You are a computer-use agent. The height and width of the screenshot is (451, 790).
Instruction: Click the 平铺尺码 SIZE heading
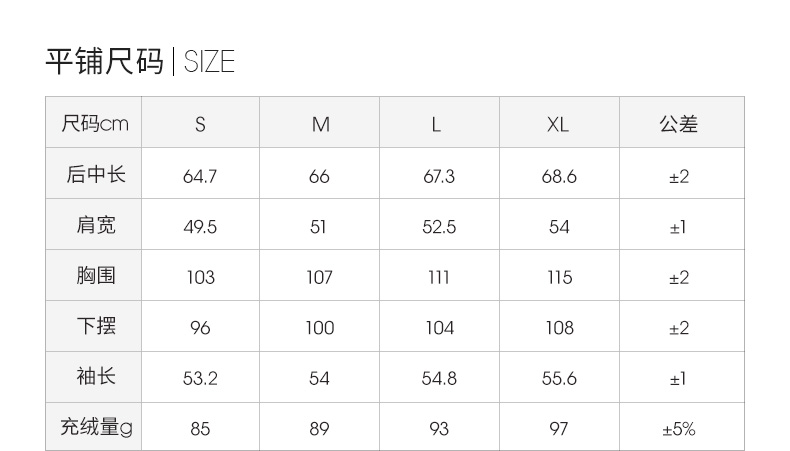pos(140,61)
